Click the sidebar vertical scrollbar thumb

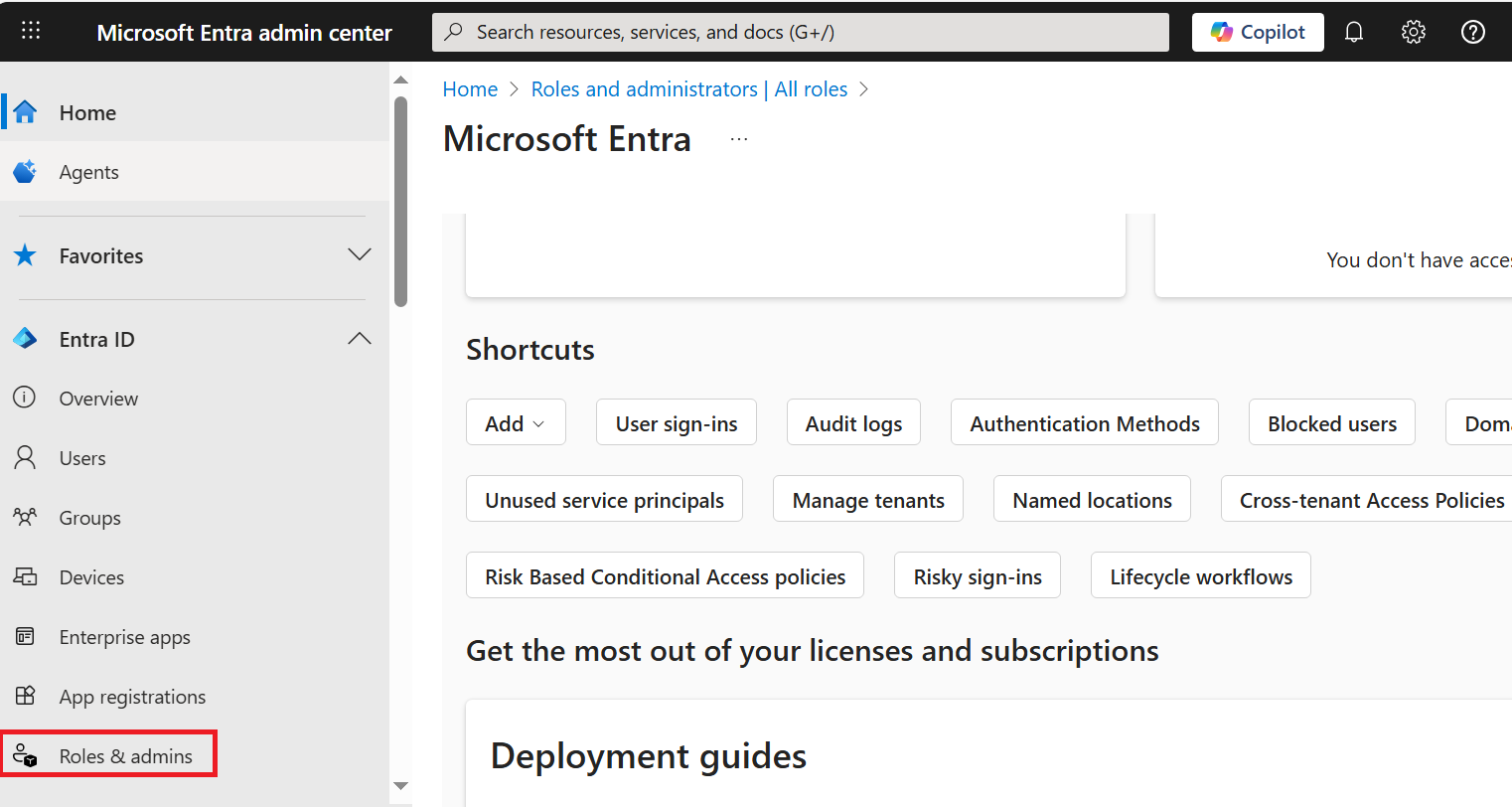point(401,202)
